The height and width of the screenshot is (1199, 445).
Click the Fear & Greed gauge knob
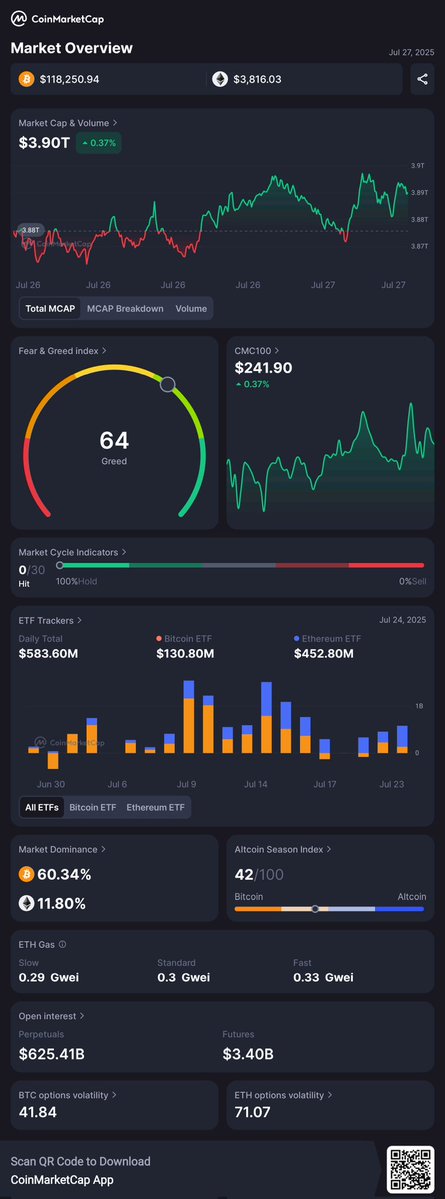(167, 384)
